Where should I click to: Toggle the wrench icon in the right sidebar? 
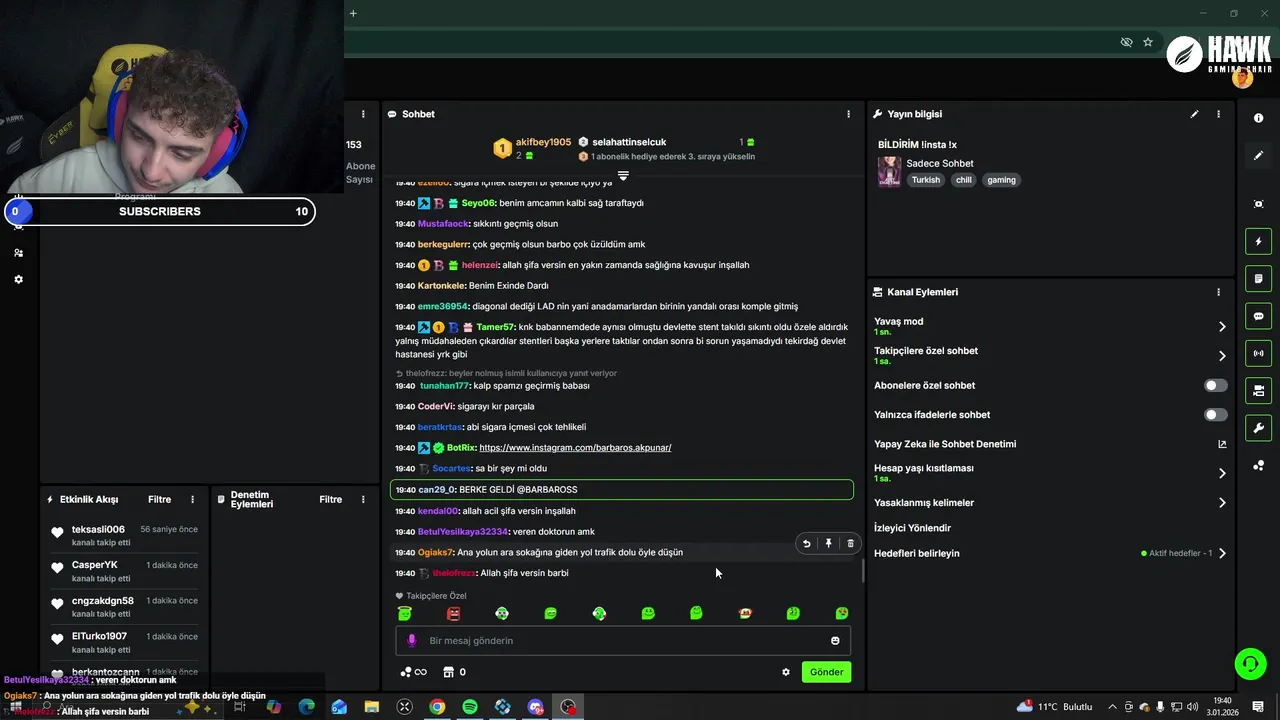(x=1258, y=428)
